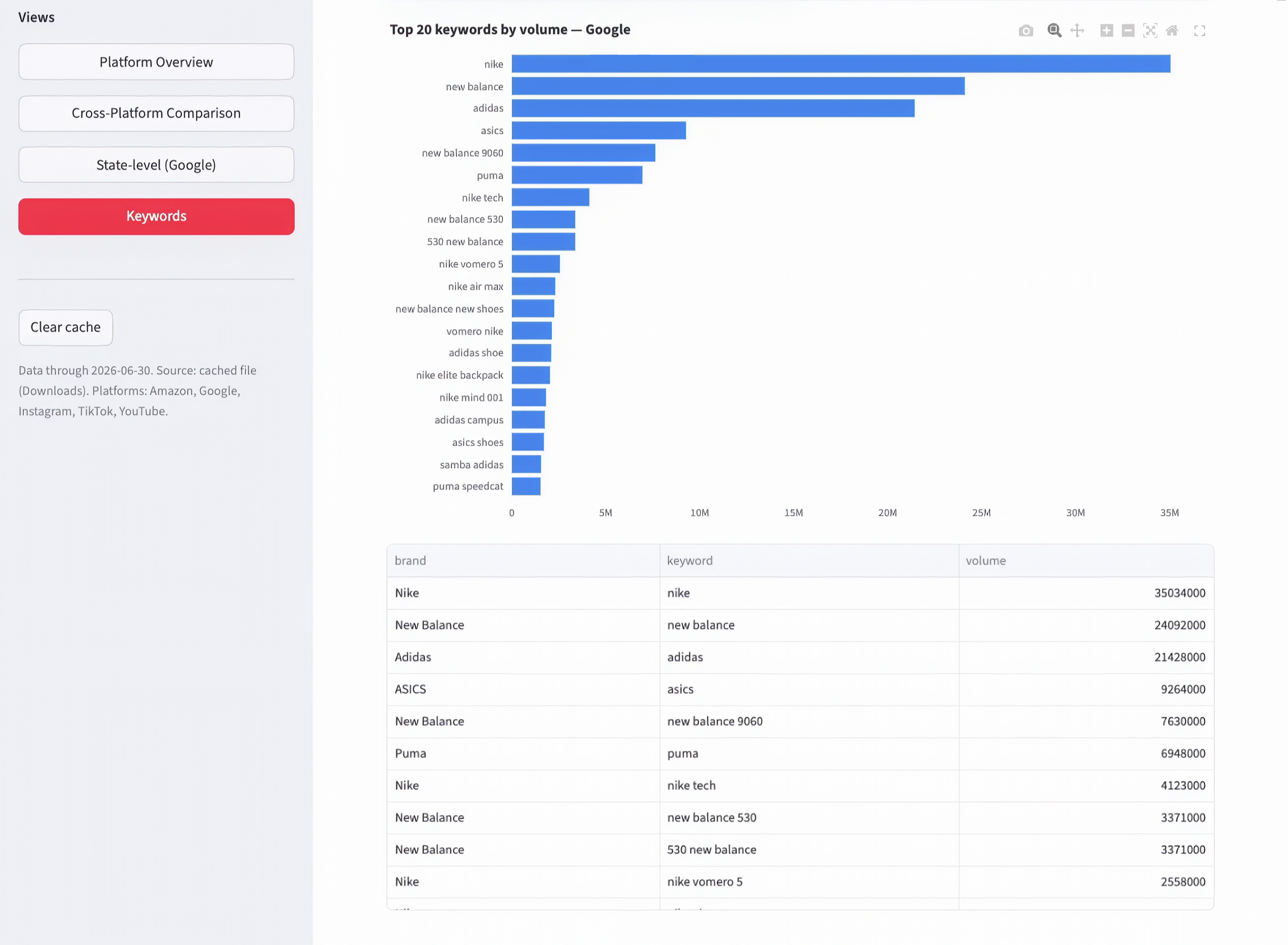
Task: Select the table cell with volume 35034000
Action: pos(1086,593)
